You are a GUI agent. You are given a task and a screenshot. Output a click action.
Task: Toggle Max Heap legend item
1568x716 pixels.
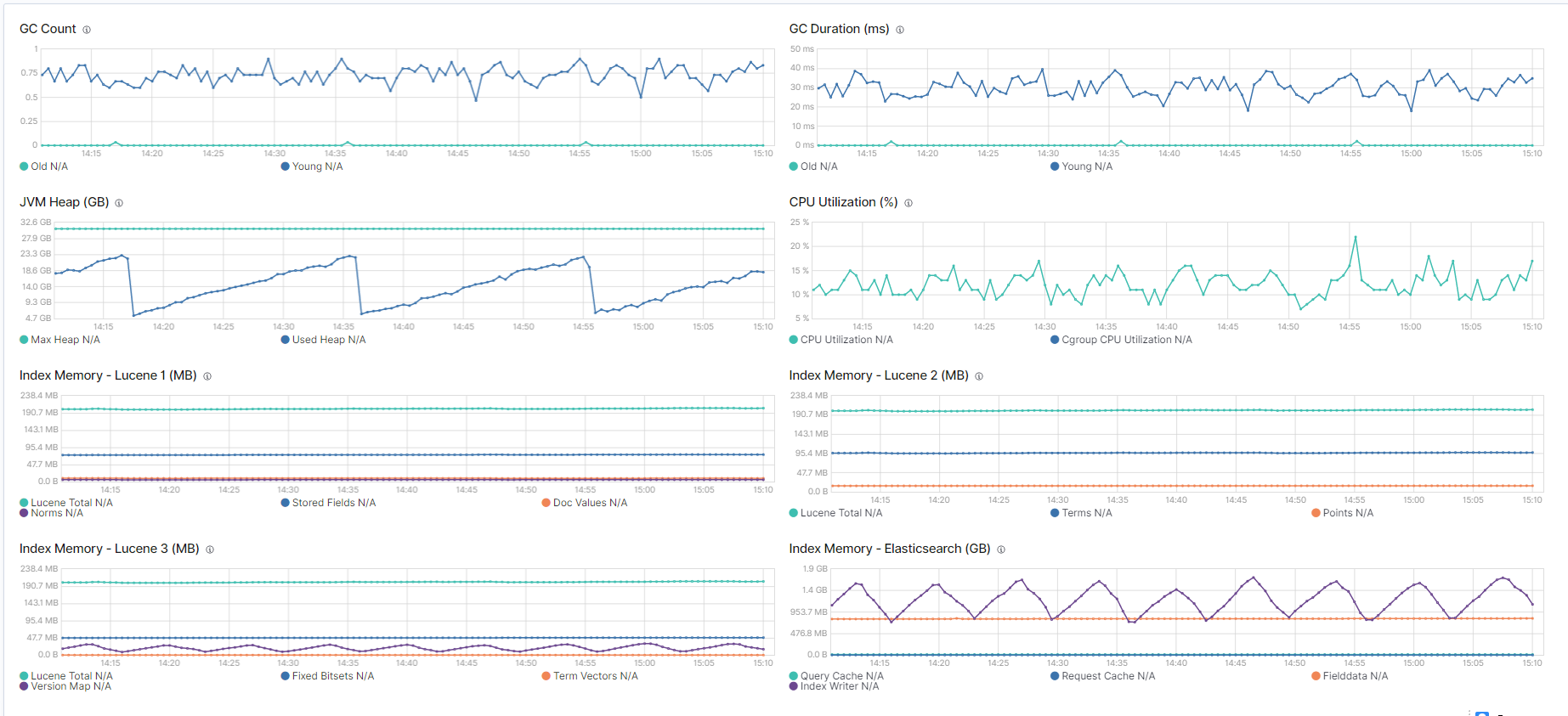(60, 340)
